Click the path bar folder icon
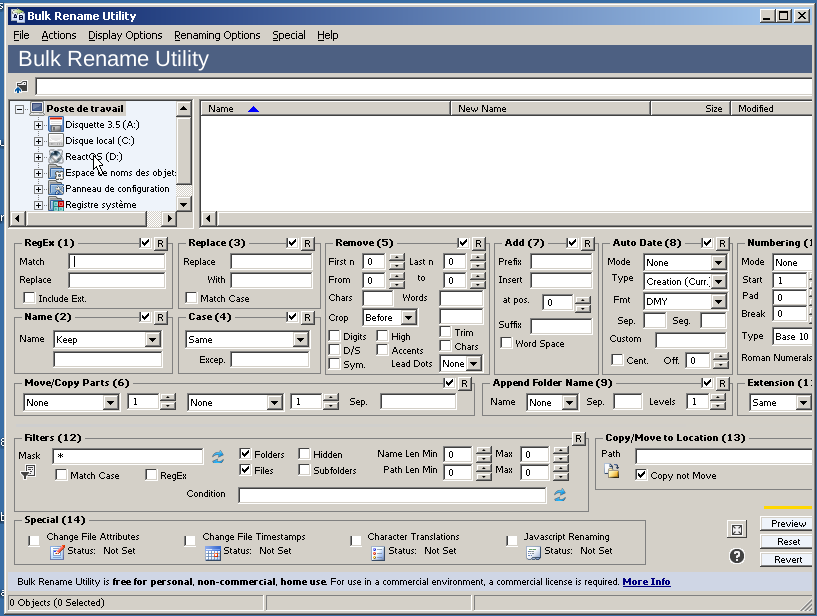This screenshot has width=817, height=616. pos(21,87)
